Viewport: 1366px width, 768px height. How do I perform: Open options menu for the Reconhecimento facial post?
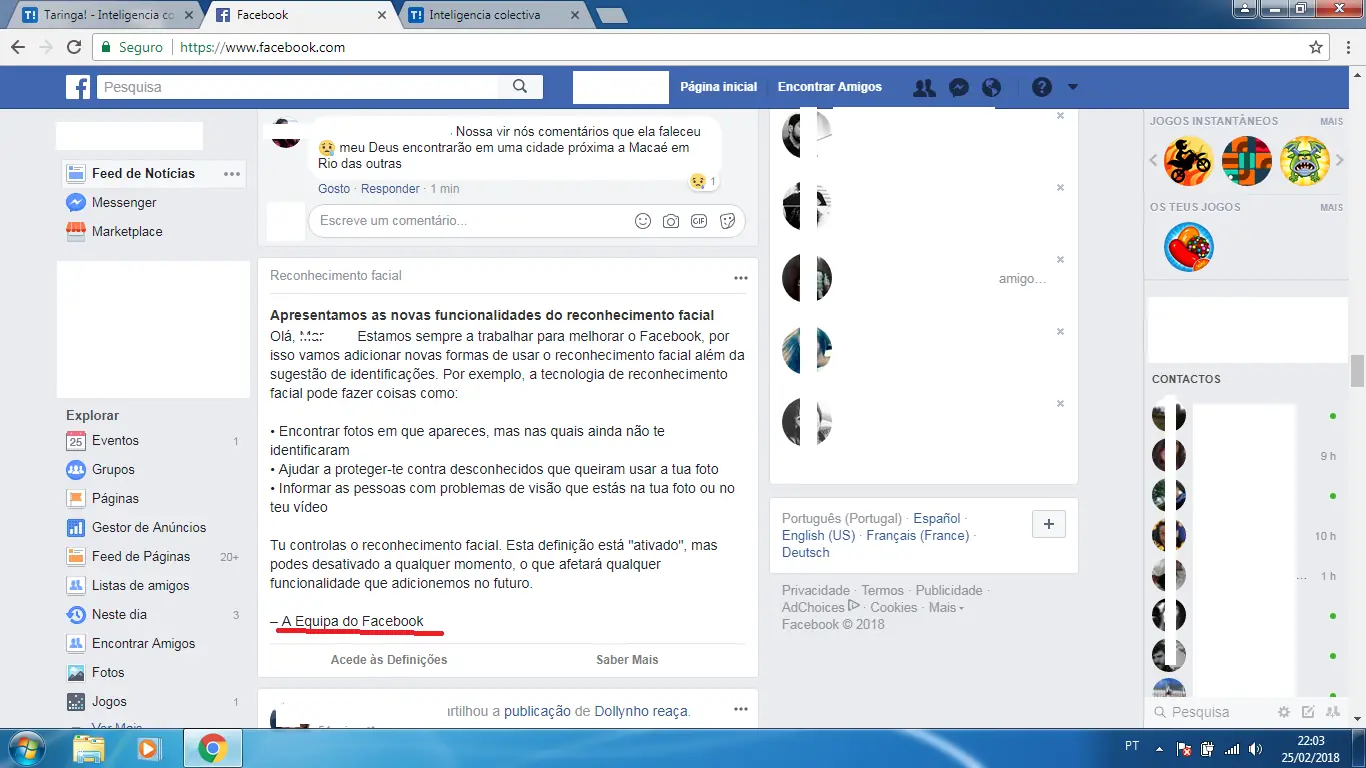pyautogui.click(x=741, y=278)
